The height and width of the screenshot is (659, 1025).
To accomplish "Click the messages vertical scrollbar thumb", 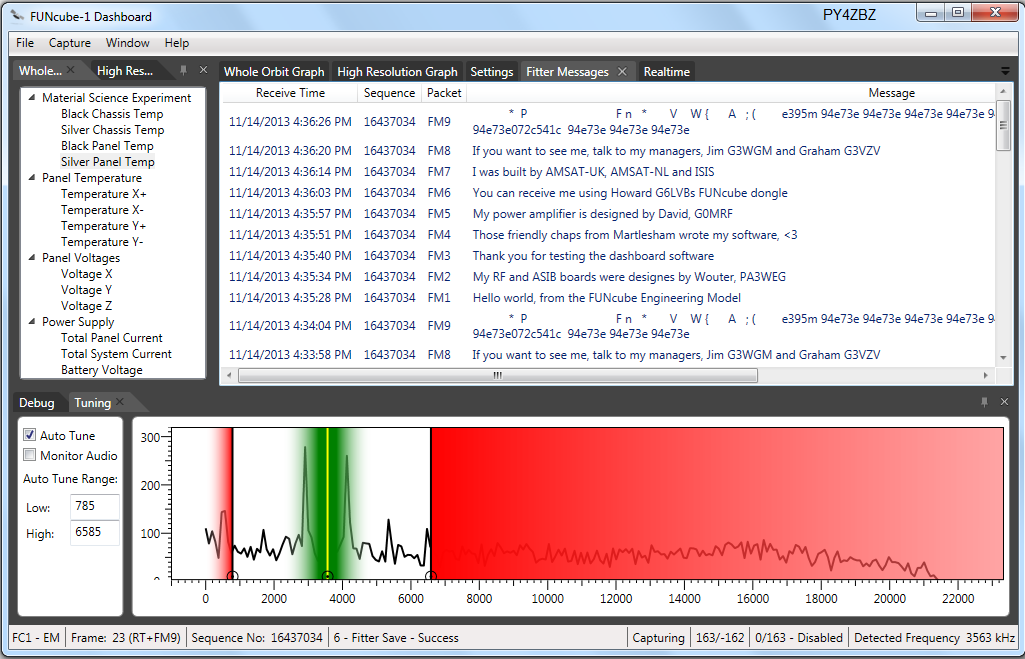I will point(1003,125).
